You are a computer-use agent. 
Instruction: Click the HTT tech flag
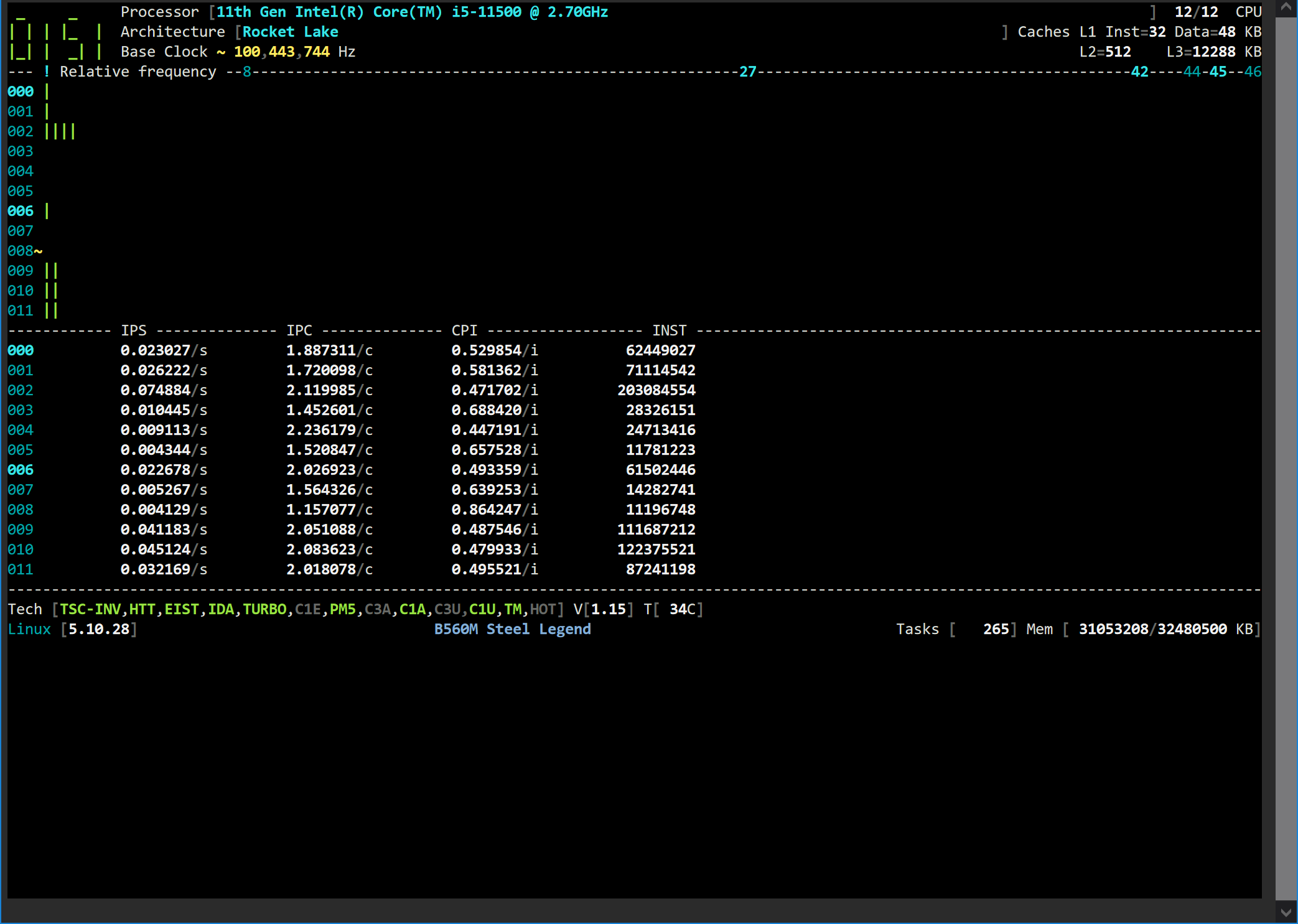[x=142, y=609]
